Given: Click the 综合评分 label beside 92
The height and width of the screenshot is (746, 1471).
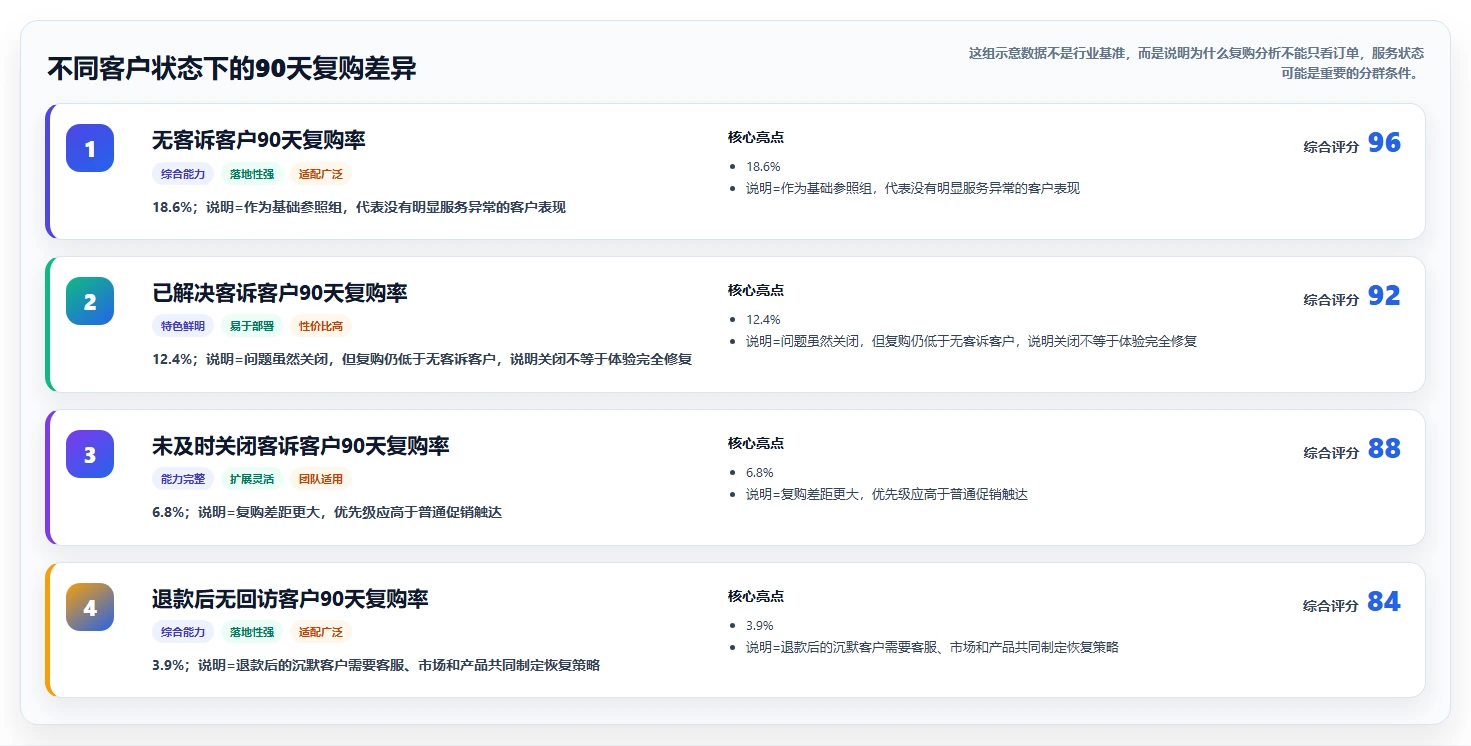Looking at the screenshot, I should pyautogui.click(x=1331, y=300).
